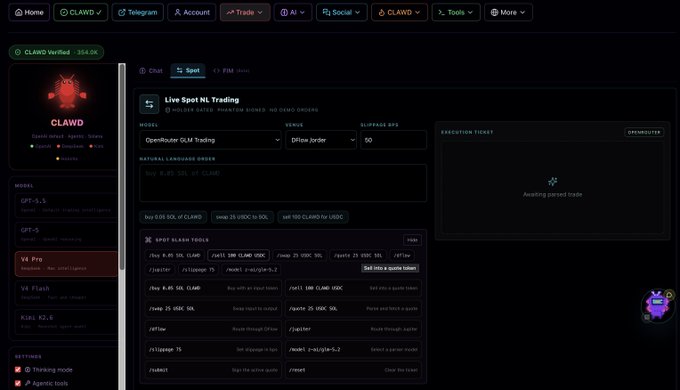This screenshot has width=680, height=390.
Task: Pick the 'swap 25 USDC to SOL' suggestion
Action: 242,217
